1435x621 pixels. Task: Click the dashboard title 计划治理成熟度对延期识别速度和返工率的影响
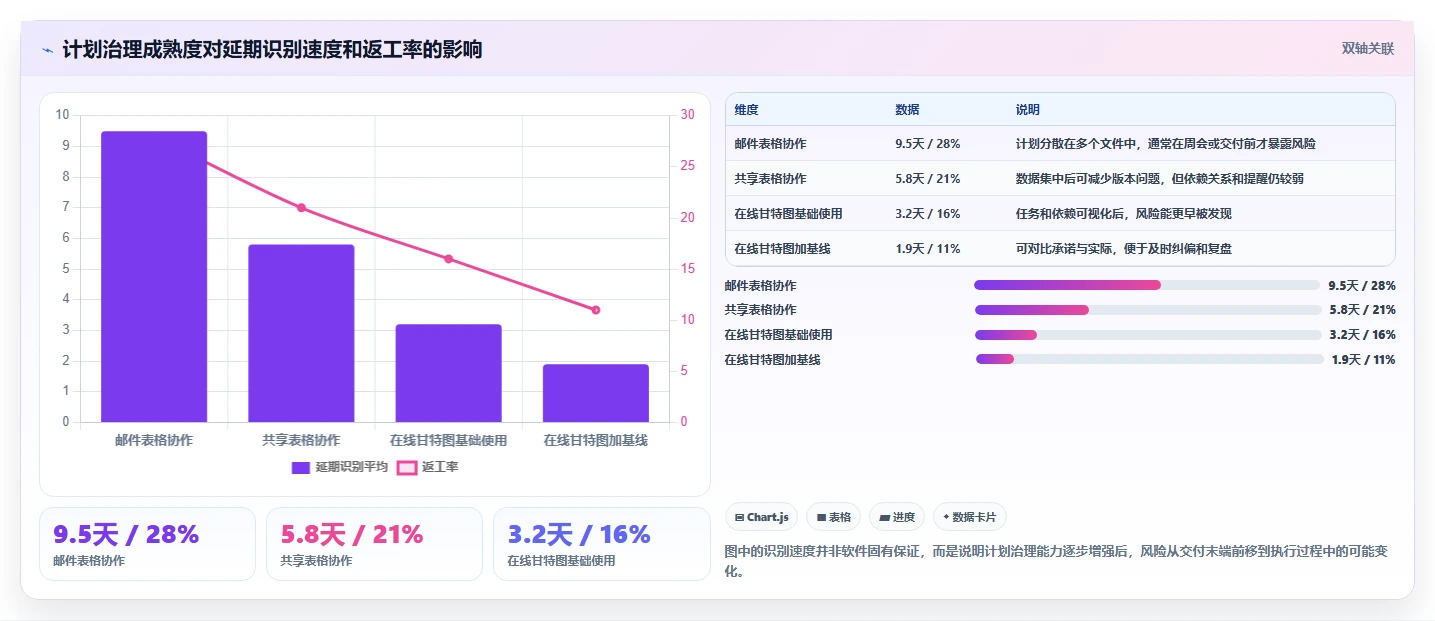[272, 49]
